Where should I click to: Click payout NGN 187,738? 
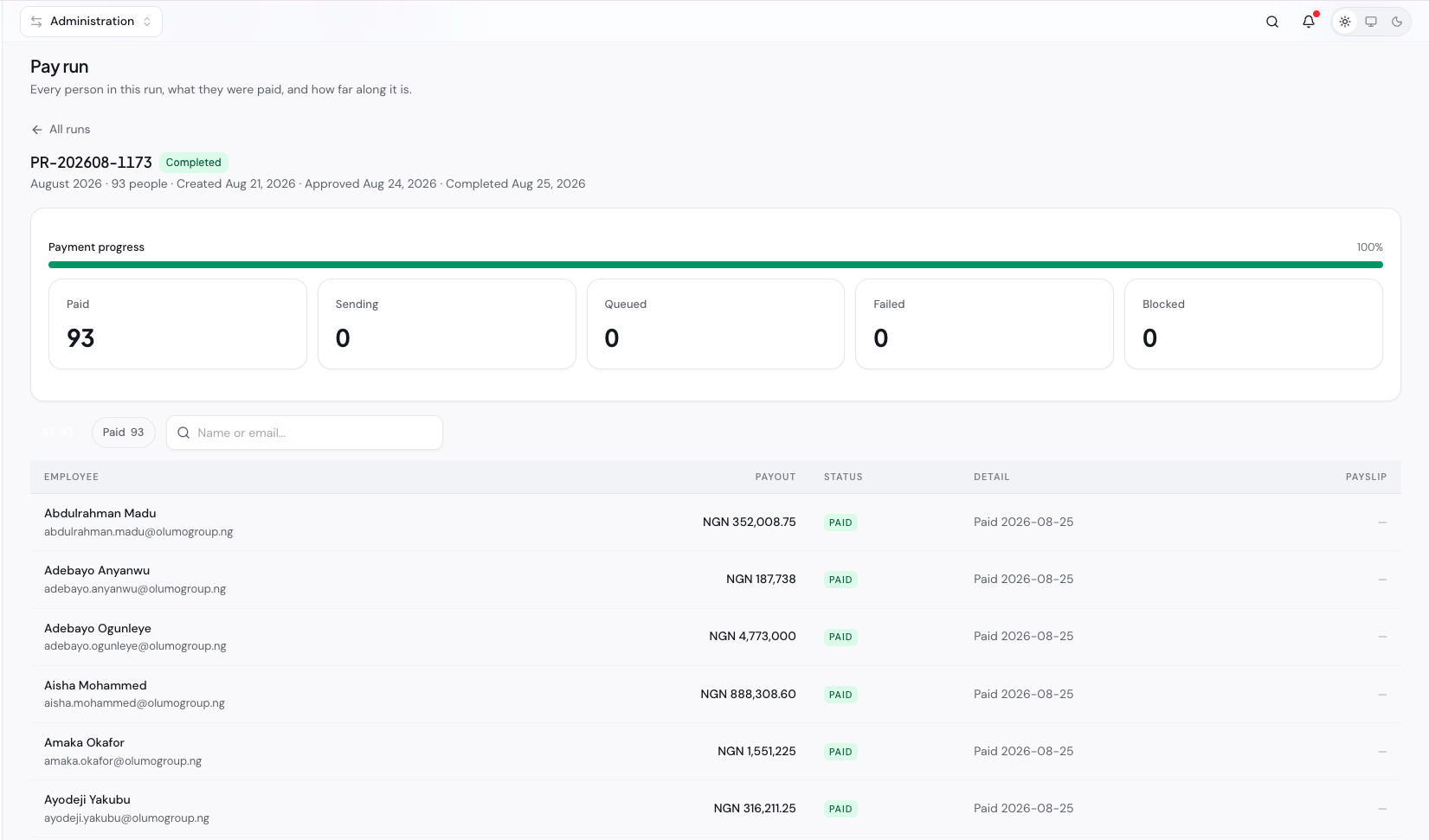click(x=761, y=580)
